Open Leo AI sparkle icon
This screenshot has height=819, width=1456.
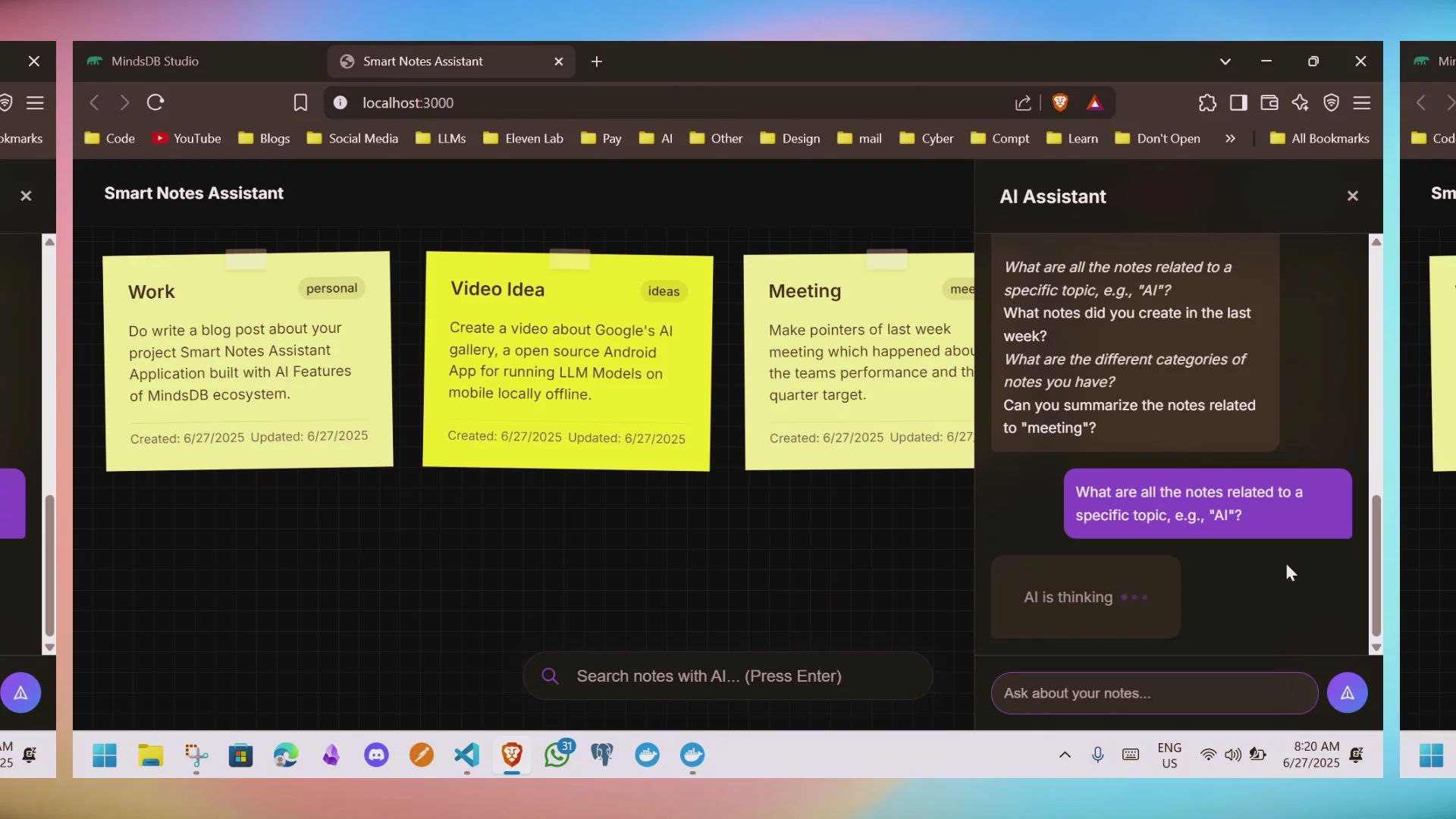click(x=1301, y=102)
